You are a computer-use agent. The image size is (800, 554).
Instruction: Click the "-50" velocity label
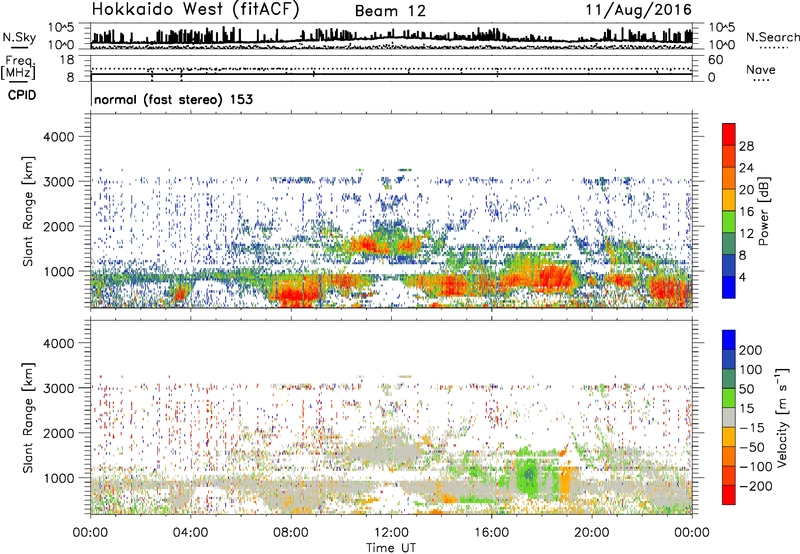click(751, 447)
